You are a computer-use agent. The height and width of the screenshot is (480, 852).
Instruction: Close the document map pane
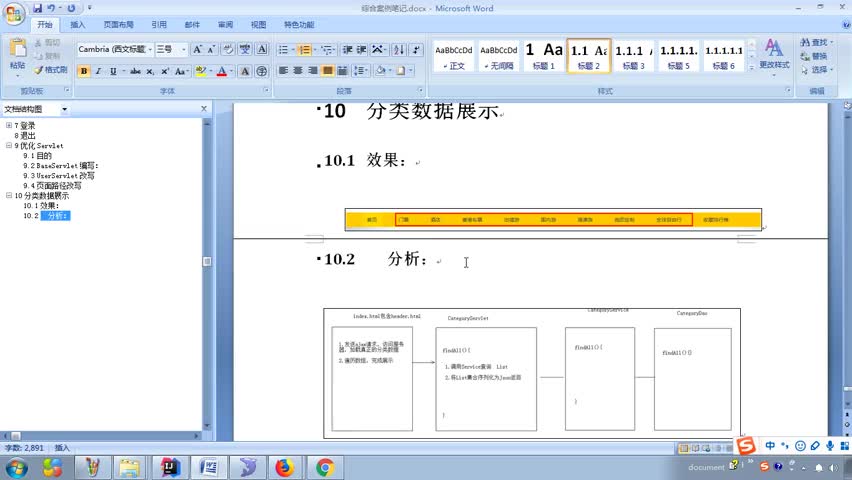(x=204, y=109)
